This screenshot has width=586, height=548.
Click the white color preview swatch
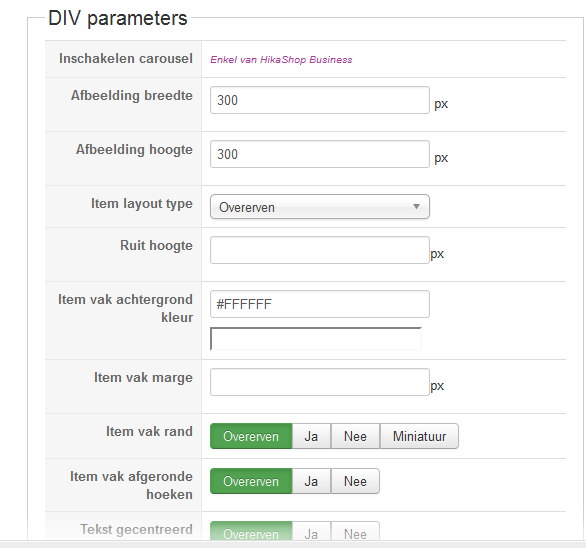316,339
